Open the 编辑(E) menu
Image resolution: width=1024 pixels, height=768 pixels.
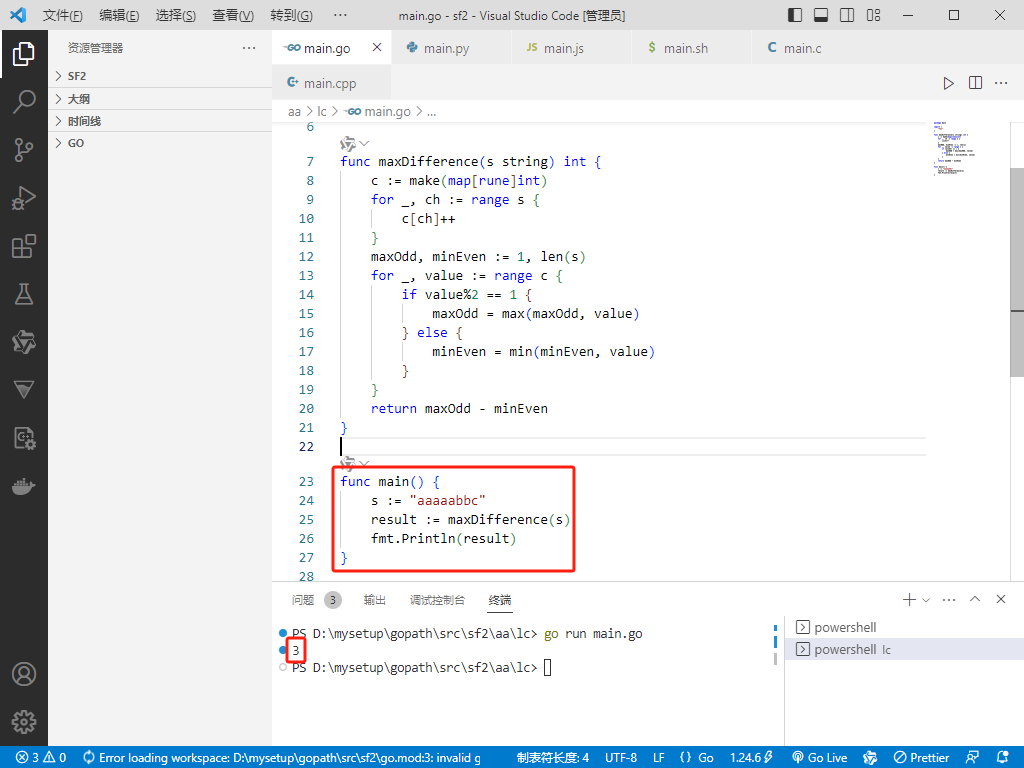pos(119,15)
